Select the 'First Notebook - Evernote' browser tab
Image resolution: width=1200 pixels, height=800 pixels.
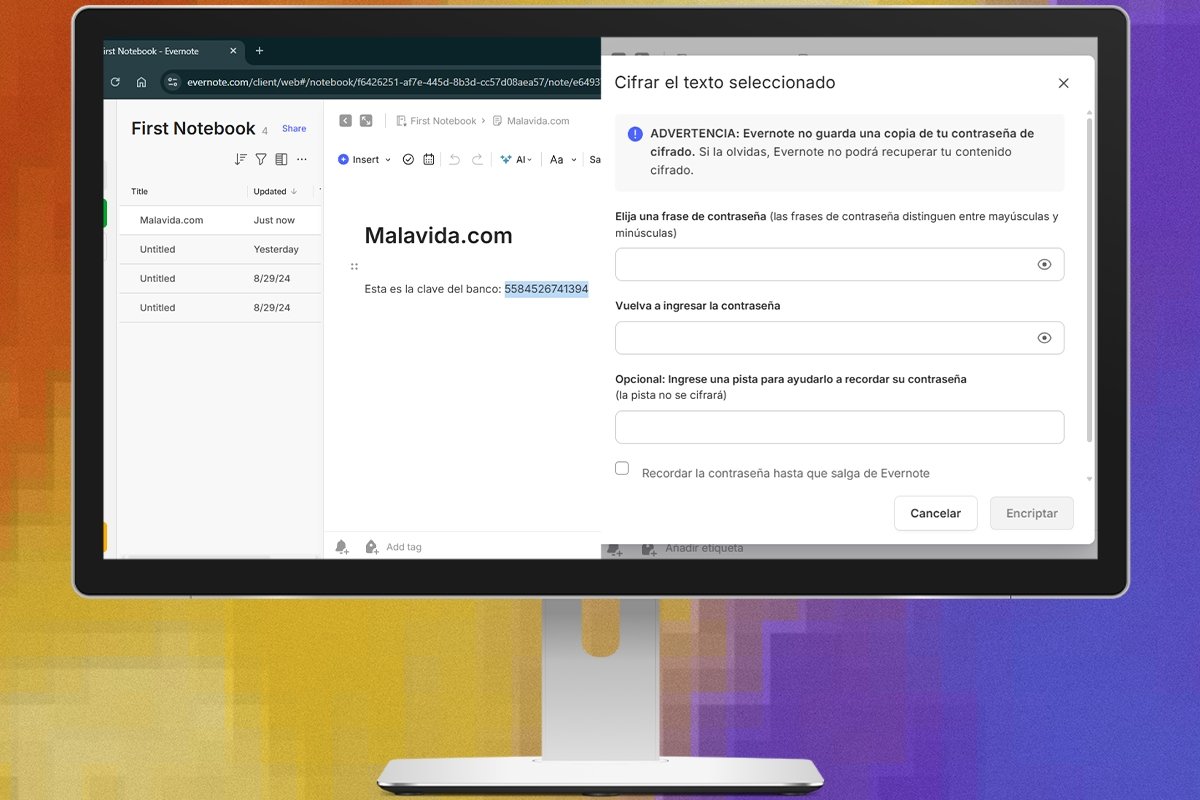coord(160,51)
